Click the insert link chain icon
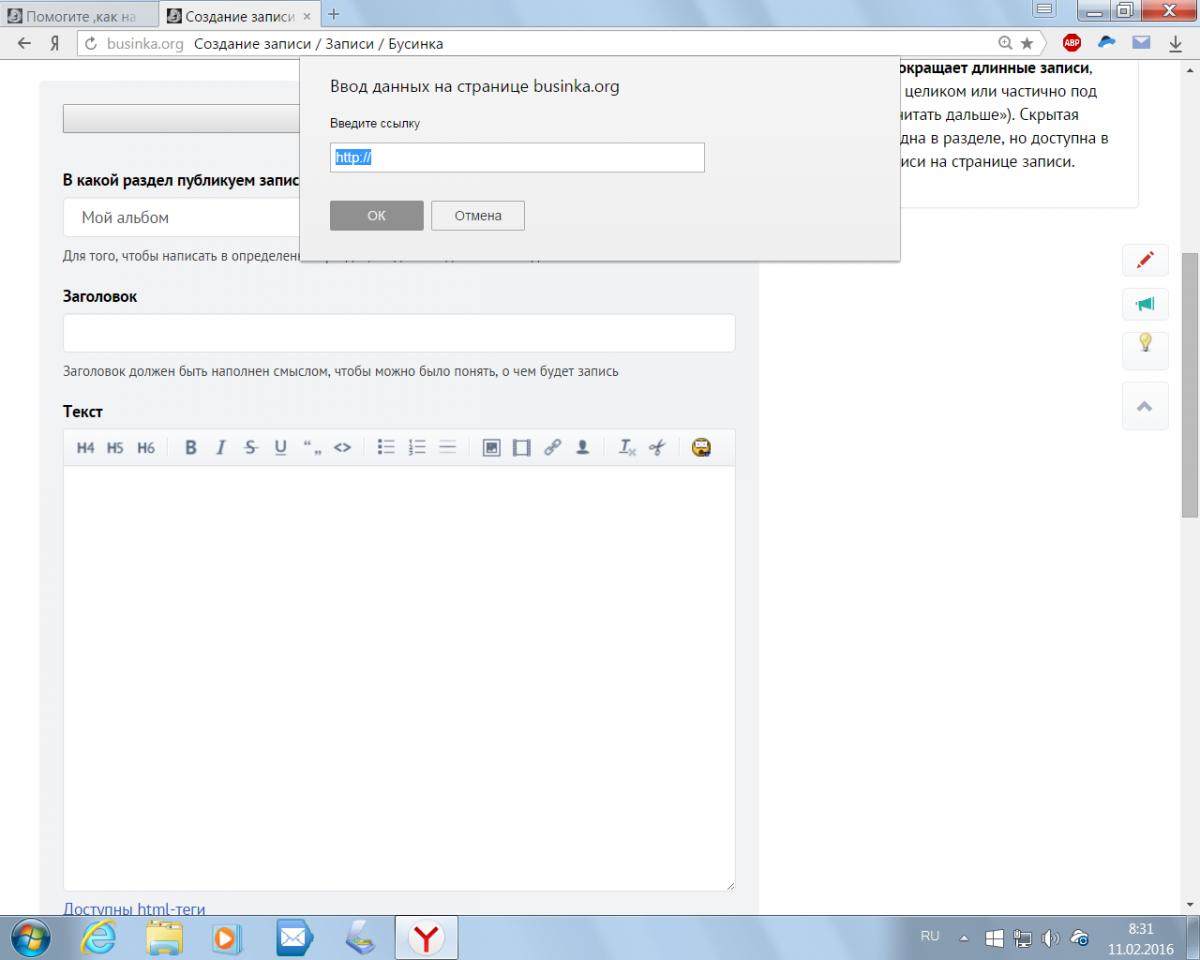This screenshot has height=960, width=1200. [552, 448]
